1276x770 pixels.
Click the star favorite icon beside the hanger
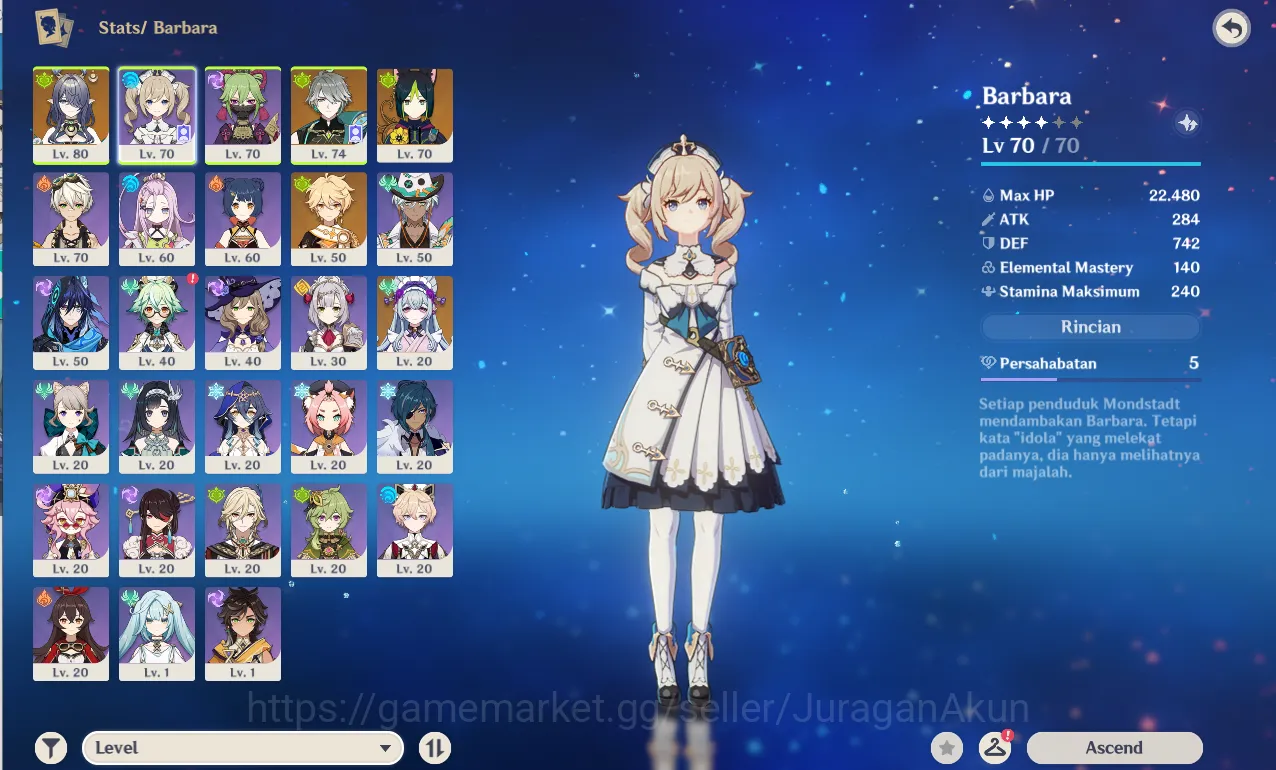pyautogui.click(x=947, y=747)
